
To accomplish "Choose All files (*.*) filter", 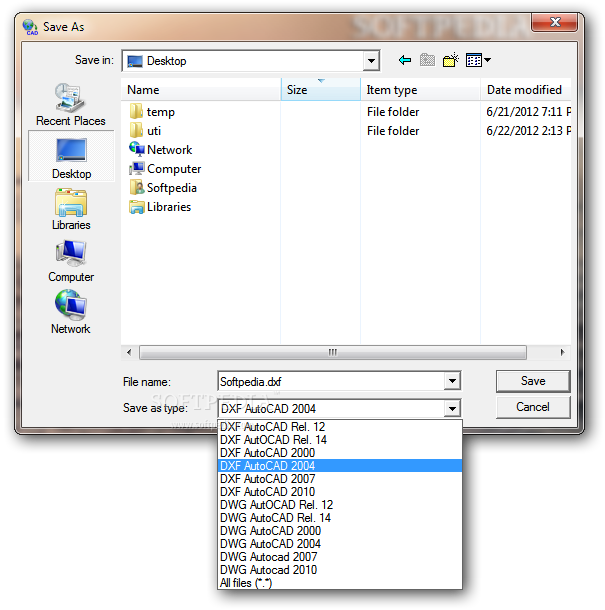I will point(340,583).
